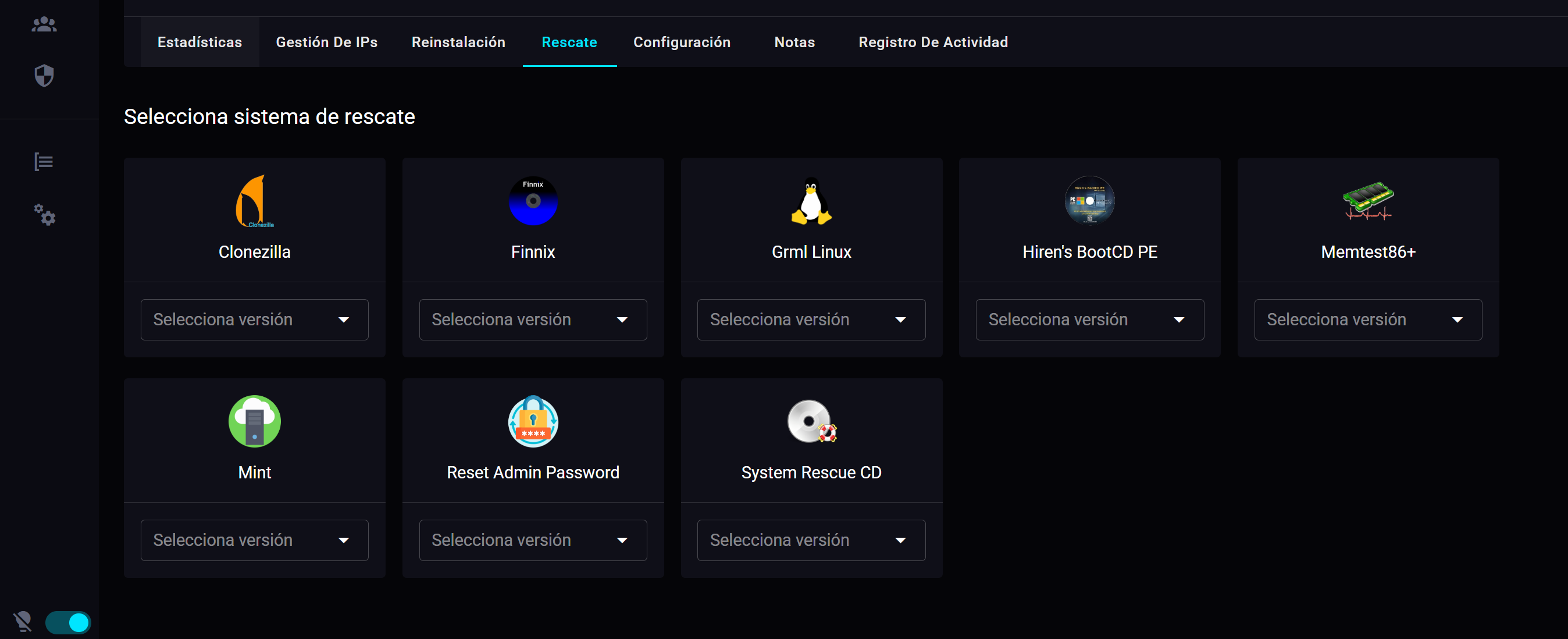Expand Hiren's BootCD PE version selector
This screenshot has height=639, width=1568.
1089,320
